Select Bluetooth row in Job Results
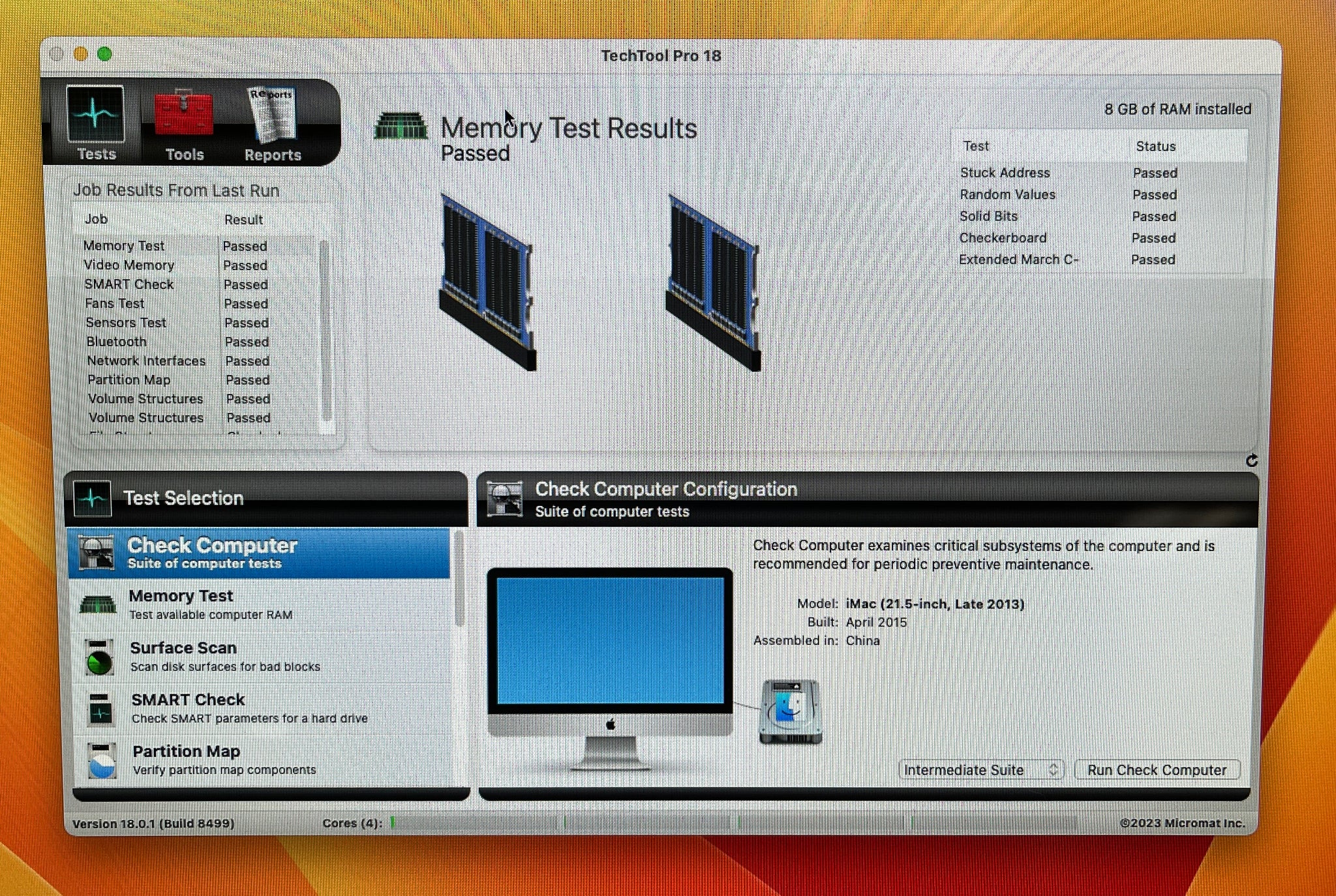 [196, 341]
